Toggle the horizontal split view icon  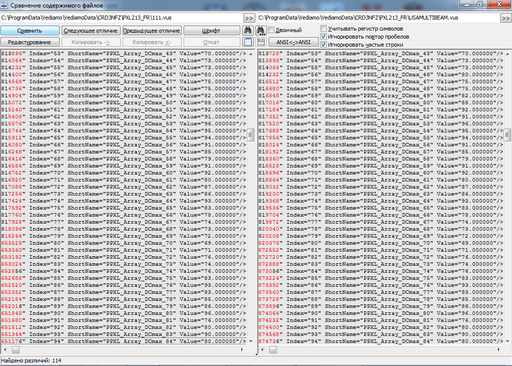tap(248, 42)
